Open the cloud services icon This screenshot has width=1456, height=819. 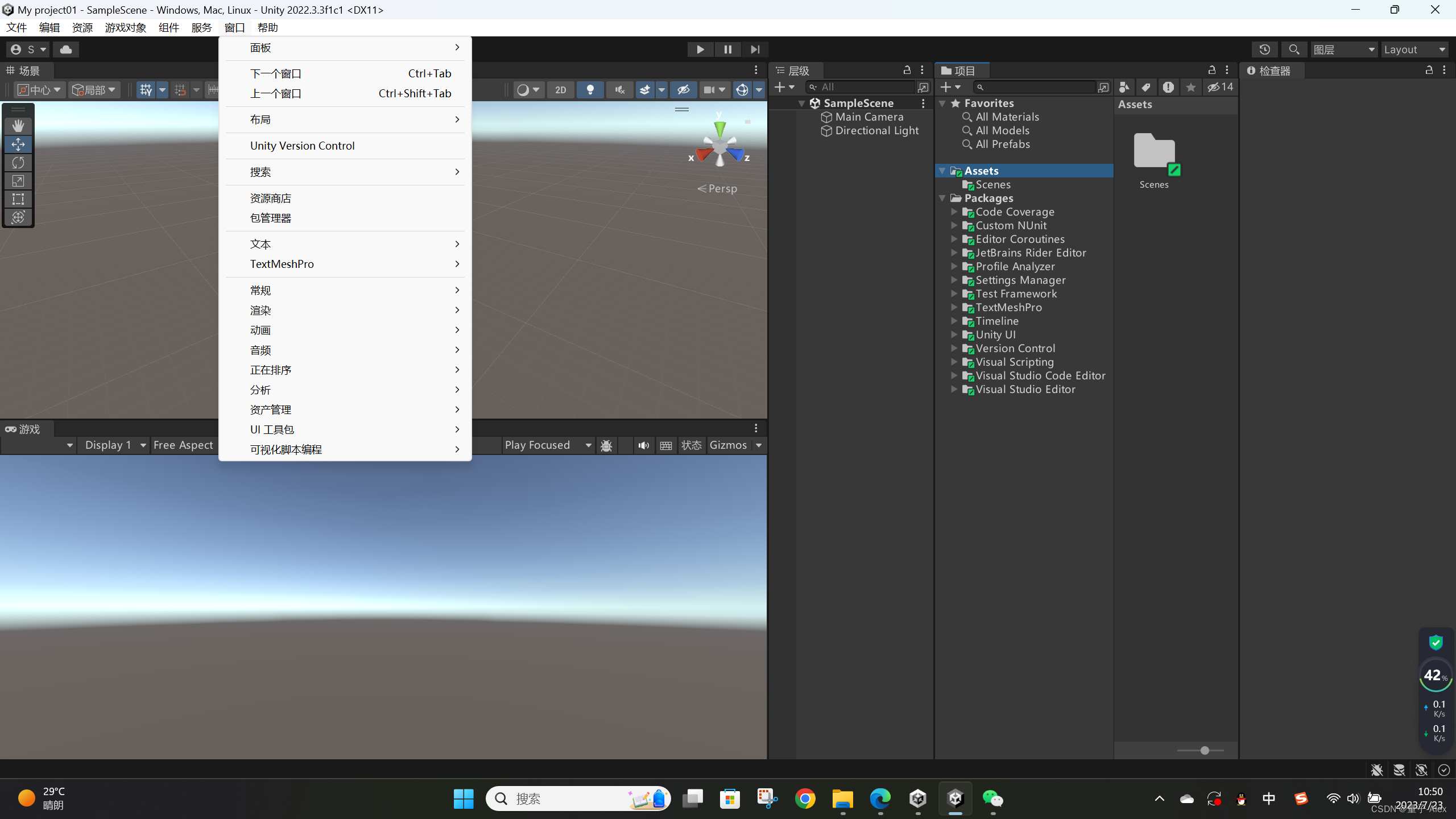[66, 49]
